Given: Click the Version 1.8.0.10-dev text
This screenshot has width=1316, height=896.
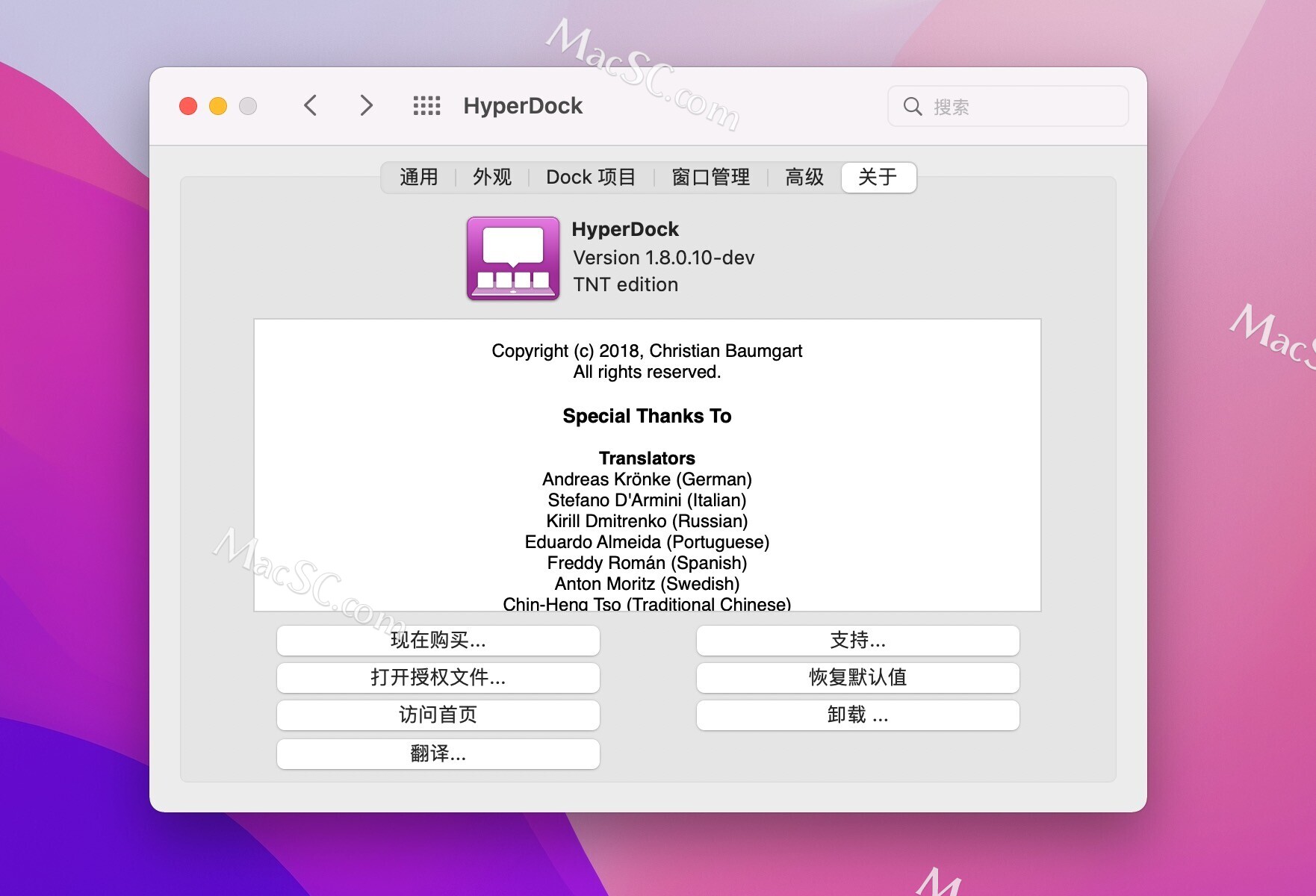Looking at the screenshot, I should pyautogui.click(x=664, y=258).
